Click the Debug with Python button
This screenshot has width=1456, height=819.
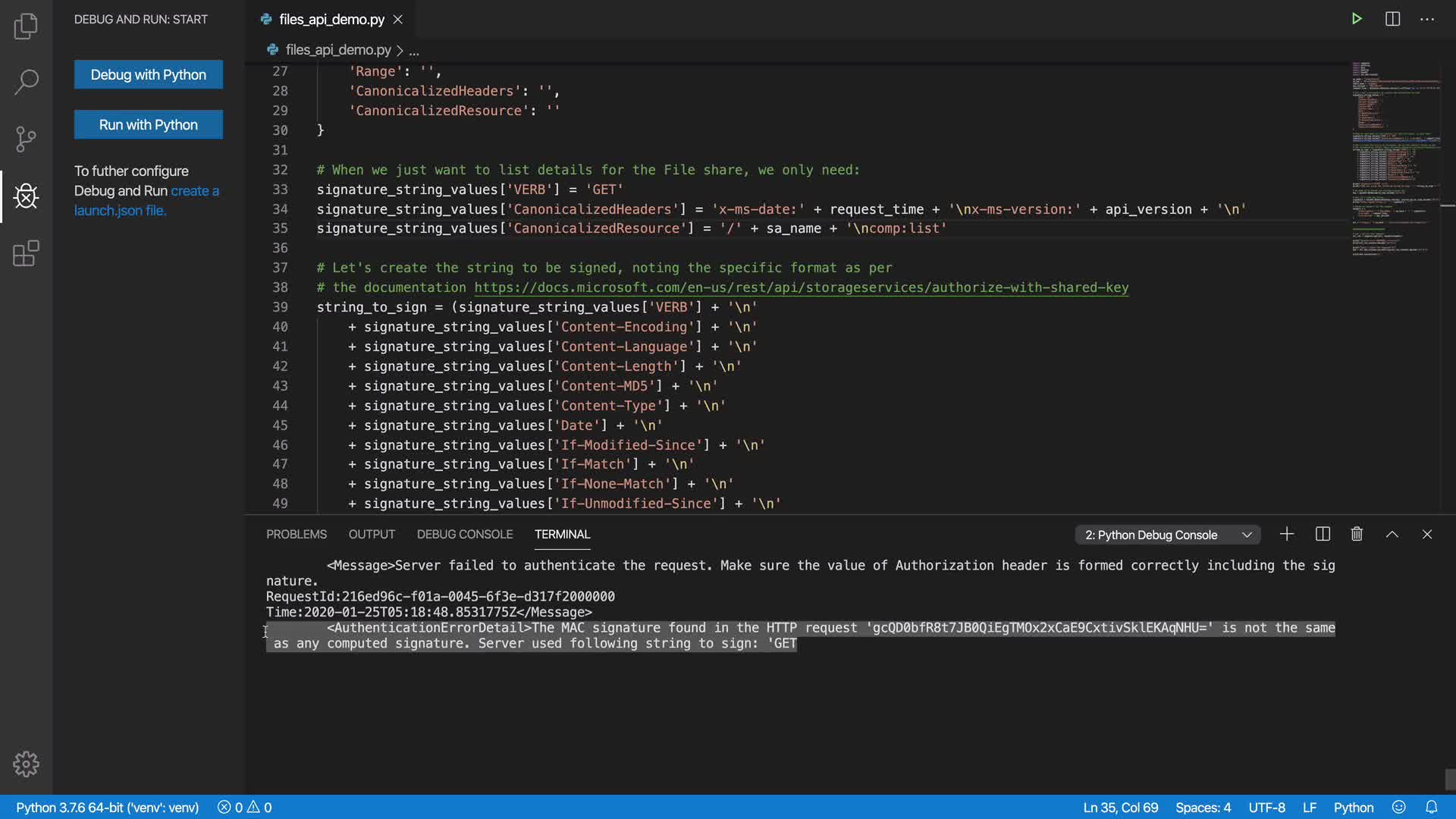point(149,74)
